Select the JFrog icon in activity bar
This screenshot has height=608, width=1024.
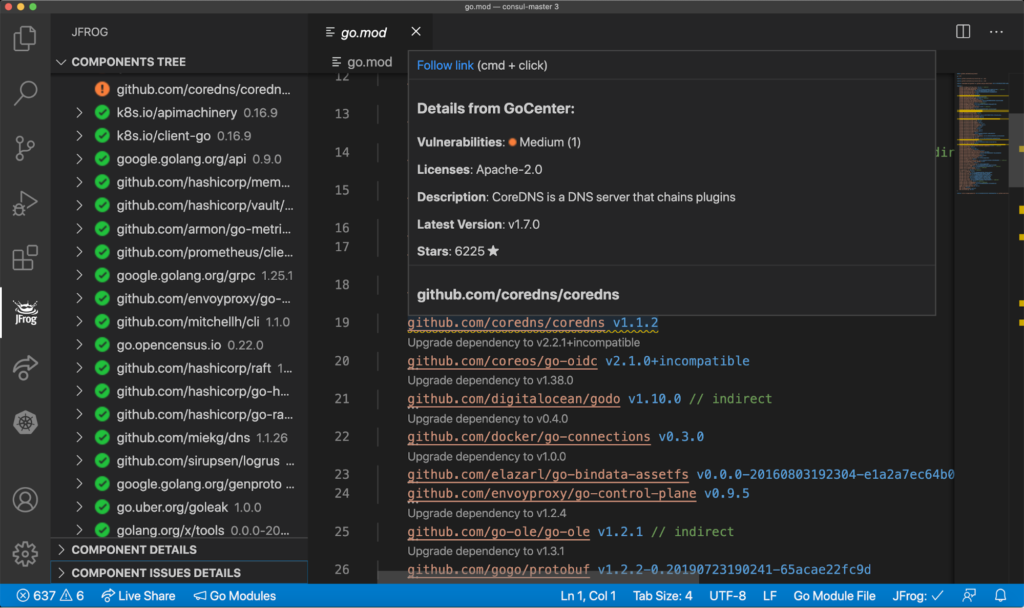(x=25, y=314)
